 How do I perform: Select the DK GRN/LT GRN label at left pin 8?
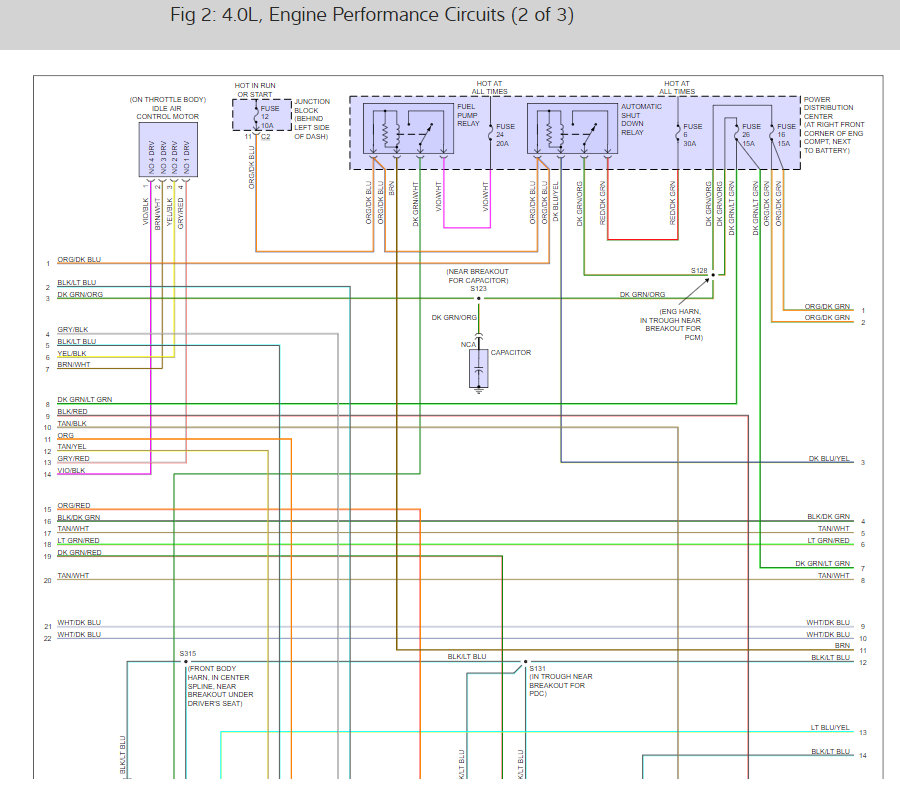[84, 400]
